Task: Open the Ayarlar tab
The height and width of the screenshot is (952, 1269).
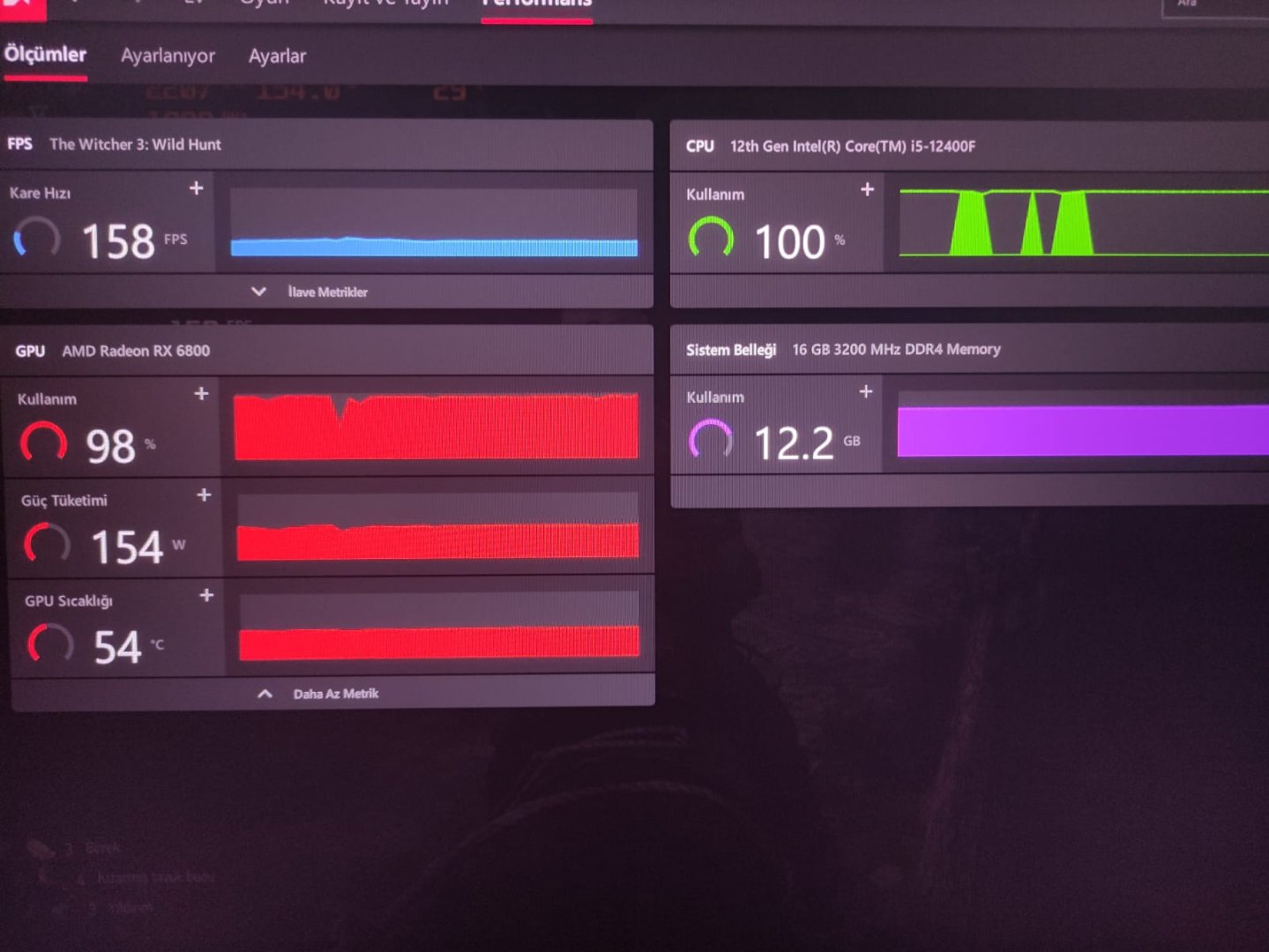Action: (277, 56)
